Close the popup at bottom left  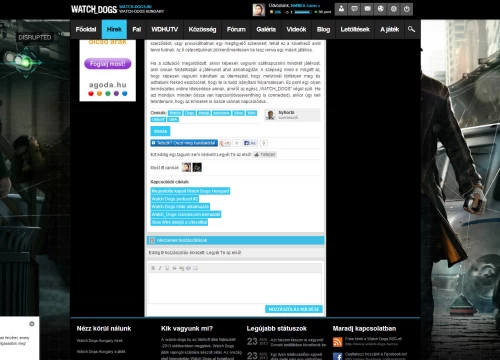tap(32, 324)
